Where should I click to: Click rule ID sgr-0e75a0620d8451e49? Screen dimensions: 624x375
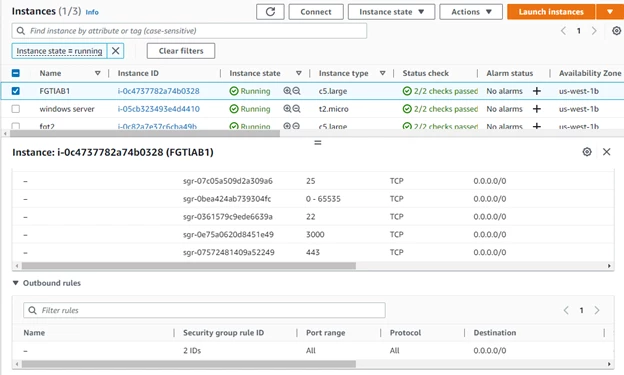228,234
